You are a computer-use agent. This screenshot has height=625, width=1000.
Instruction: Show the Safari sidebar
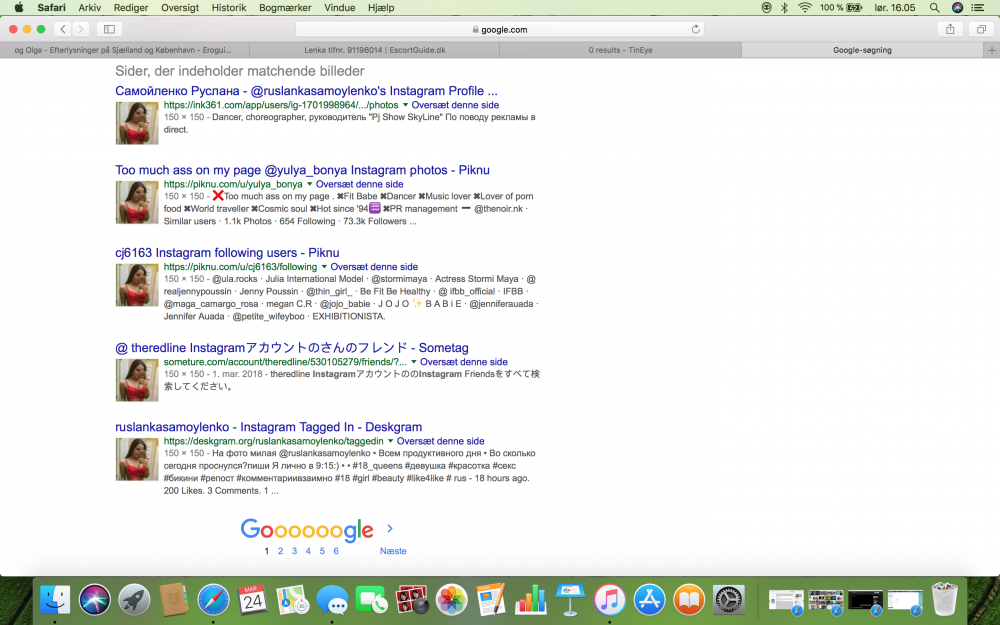coord(109,29)
